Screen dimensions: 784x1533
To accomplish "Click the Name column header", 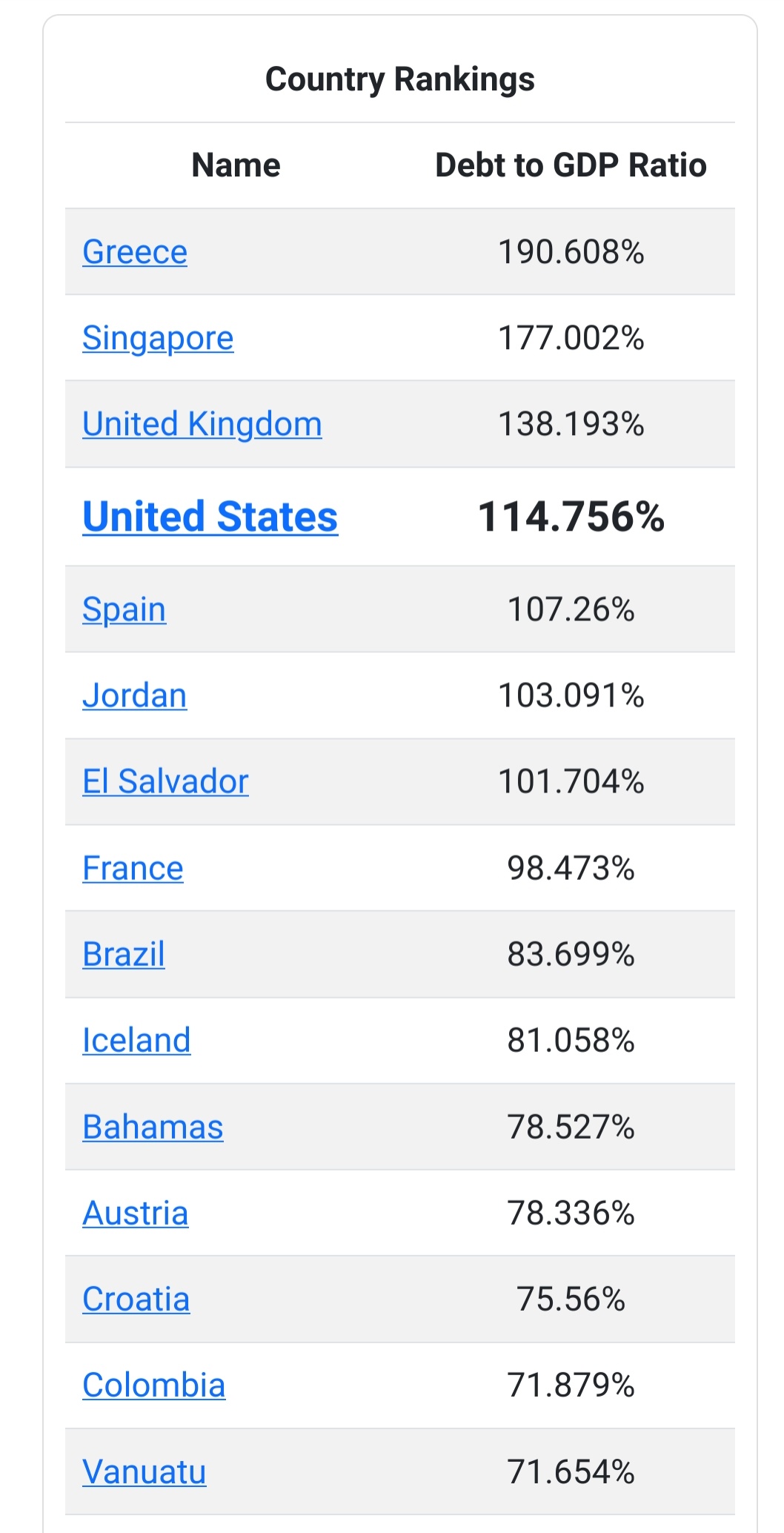I will [236, 165].
